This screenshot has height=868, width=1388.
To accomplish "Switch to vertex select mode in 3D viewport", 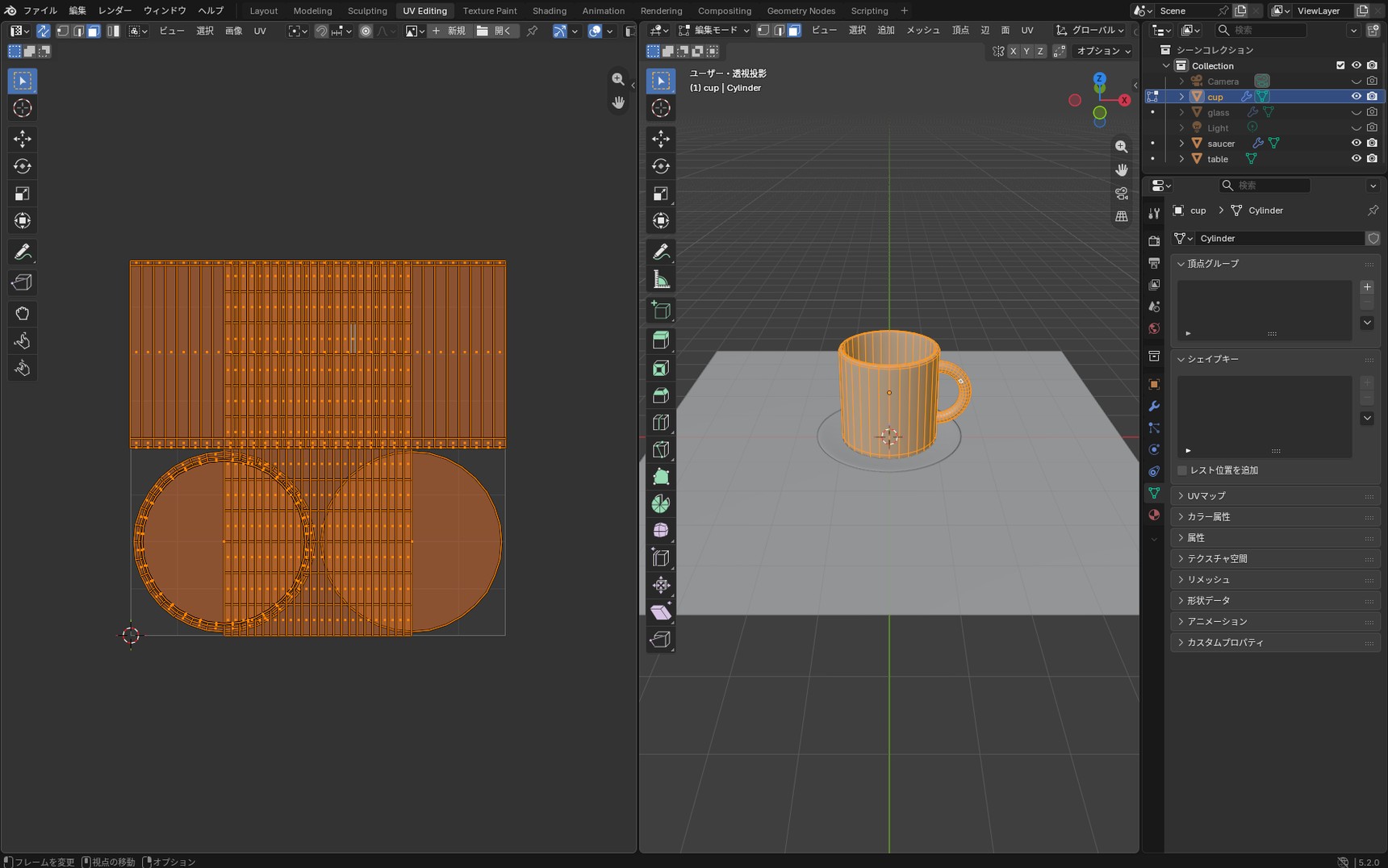I will pyautogui.click(x=763, y=31).
